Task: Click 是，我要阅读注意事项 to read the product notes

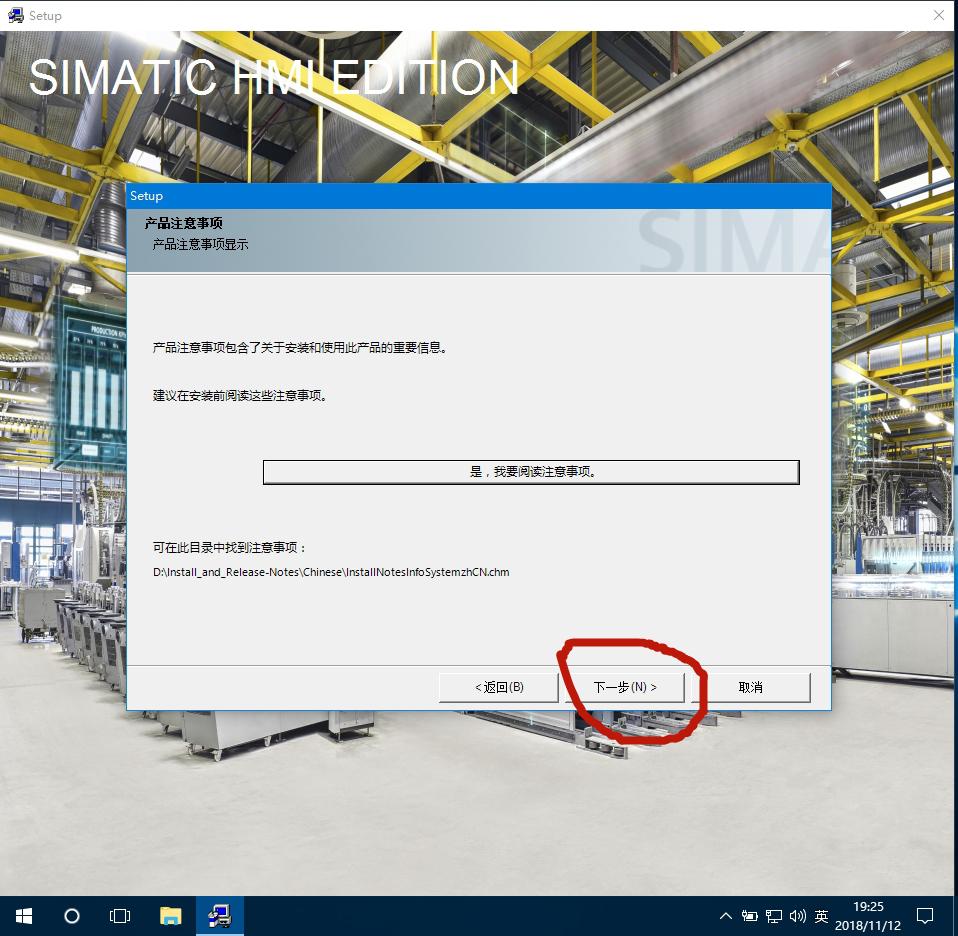Action: click(x=531, y=471)
